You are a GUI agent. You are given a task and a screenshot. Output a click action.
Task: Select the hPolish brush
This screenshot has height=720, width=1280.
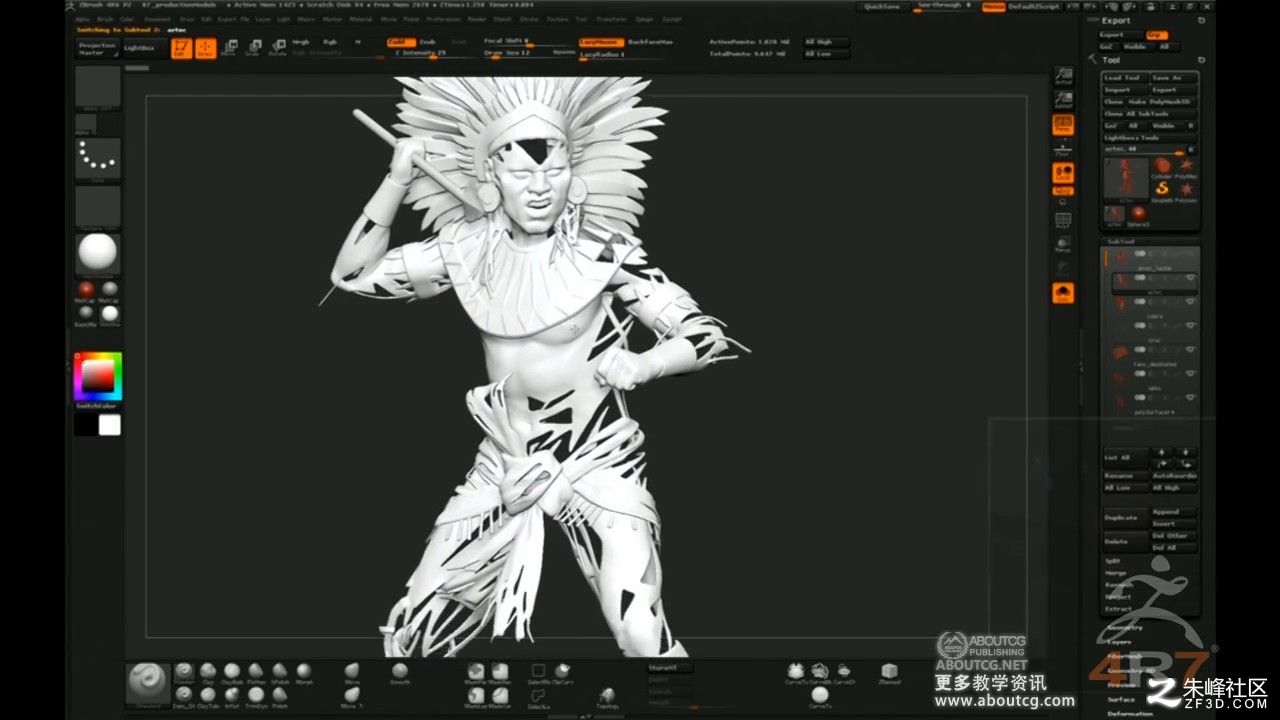pos(280,672)
